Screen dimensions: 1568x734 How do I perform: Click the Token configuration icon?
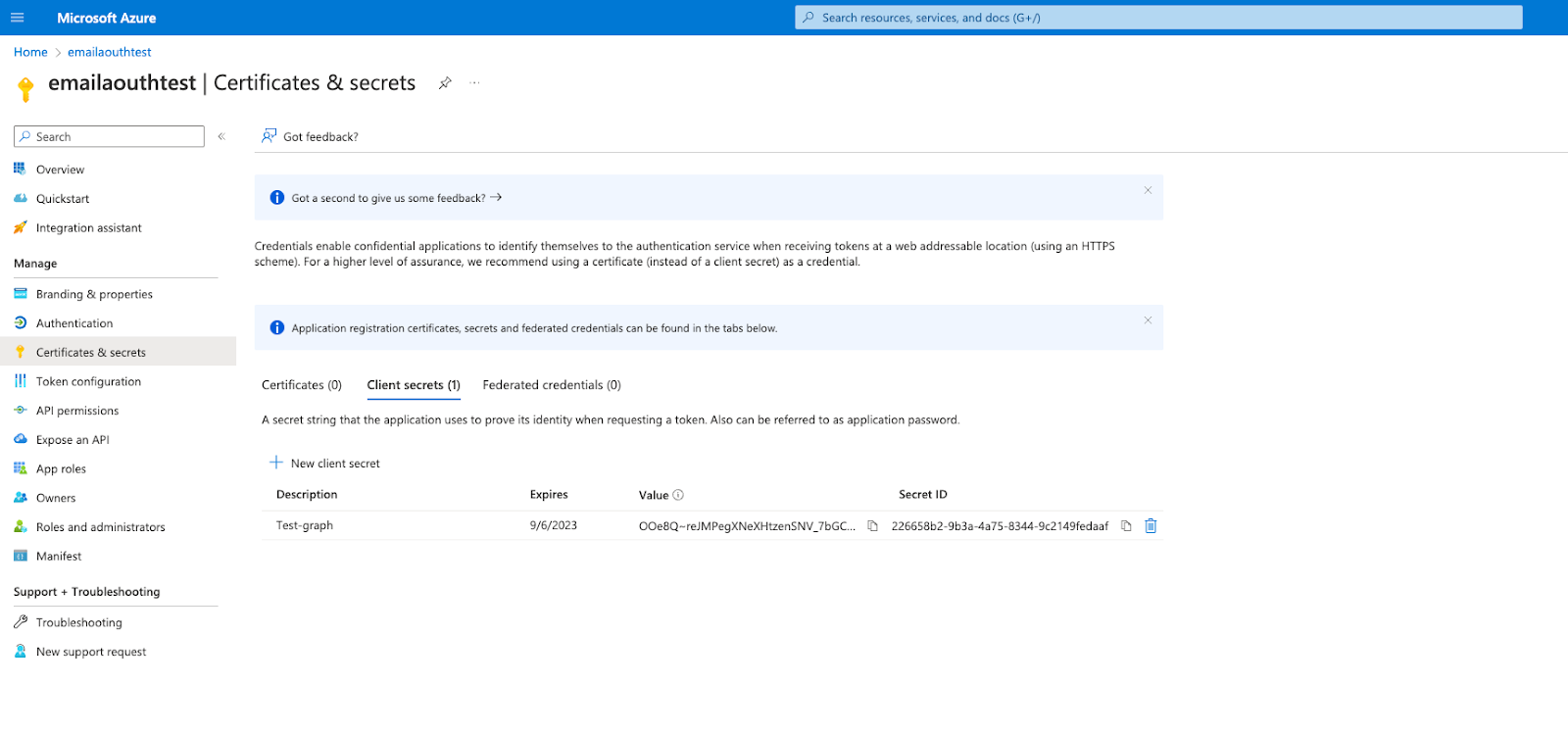coord(20,381)
